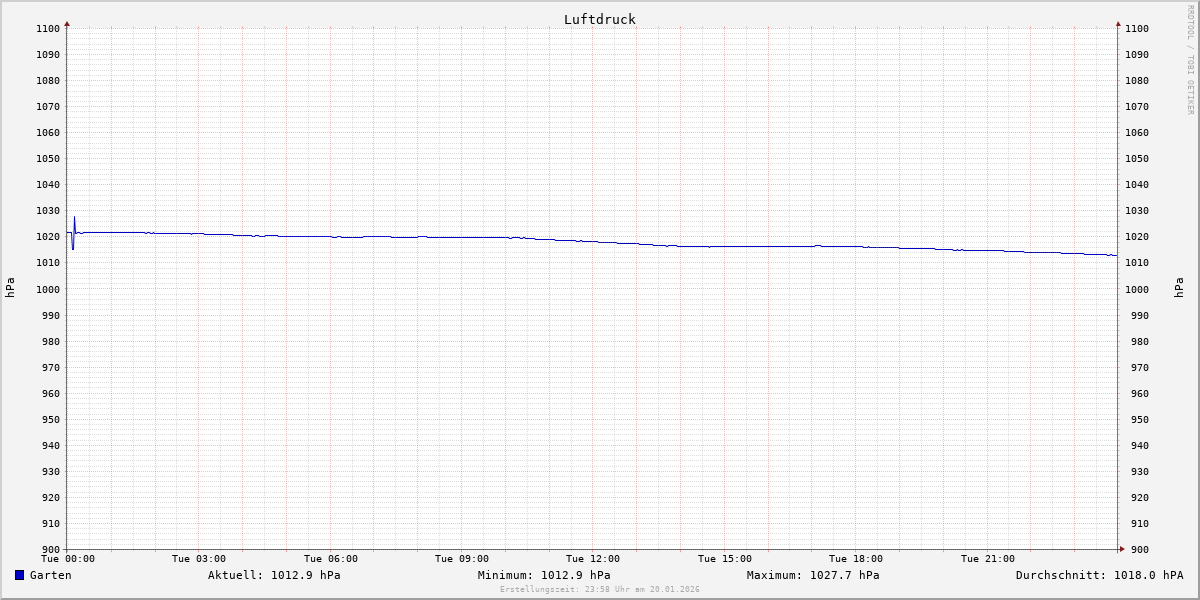The height and width of the screenshot is (600, 1200).
Task: Click the Tue 12:00 time axis label
Action: 593,559
